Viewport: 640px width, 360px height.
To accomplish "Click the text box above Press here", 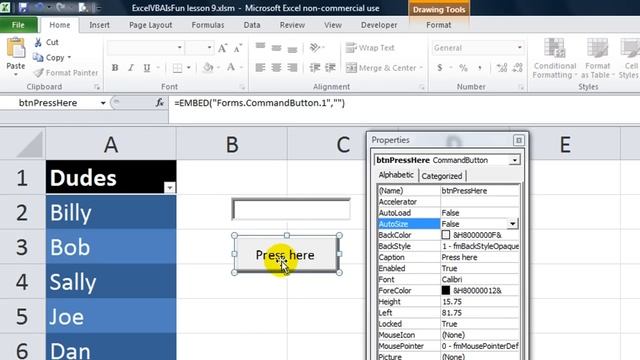I will (x=291, y=209).
